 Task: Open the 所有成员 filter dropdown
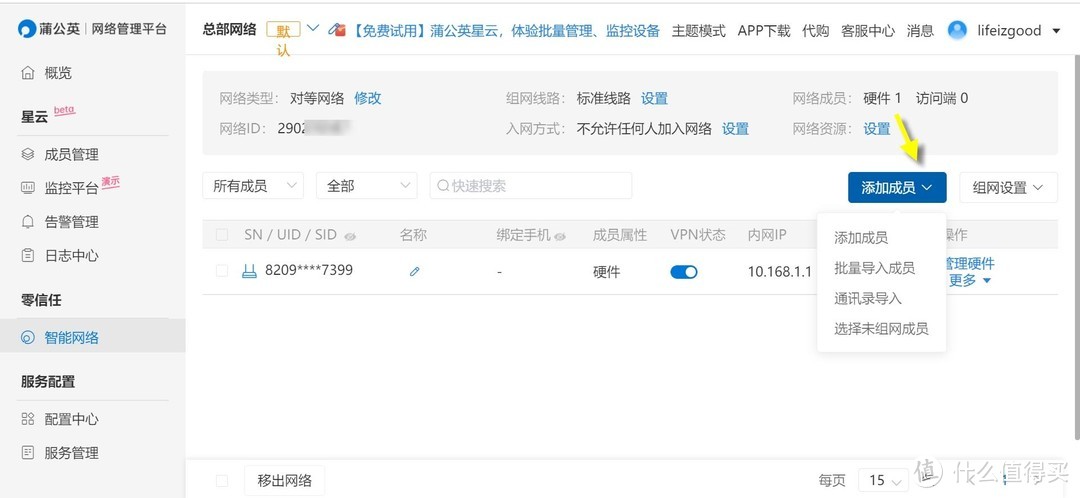253,186
